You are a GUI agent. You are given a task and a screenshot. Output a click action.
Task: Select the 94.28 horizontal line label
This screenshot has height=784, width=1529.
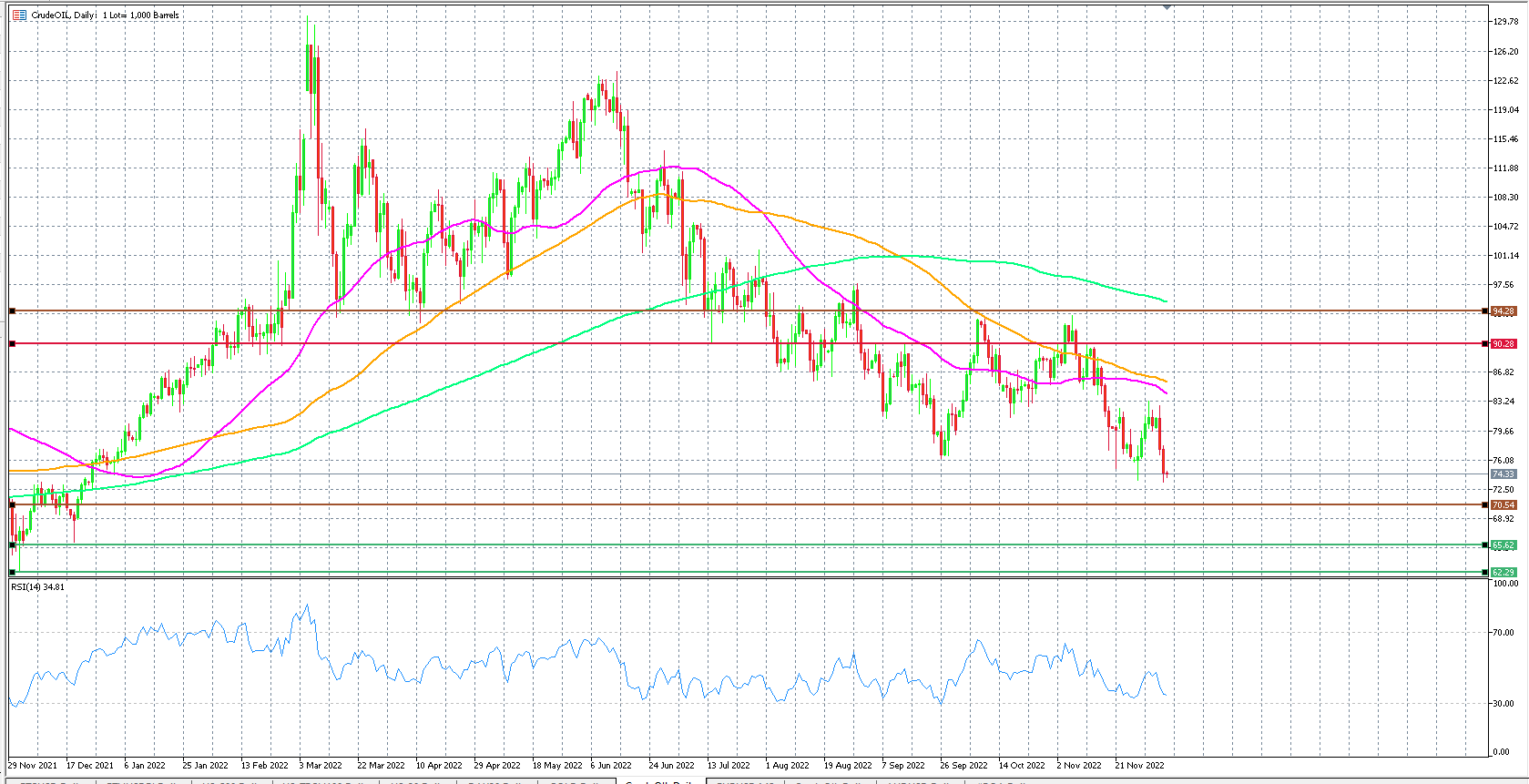pyautogui.click(x=1504, y=311)
